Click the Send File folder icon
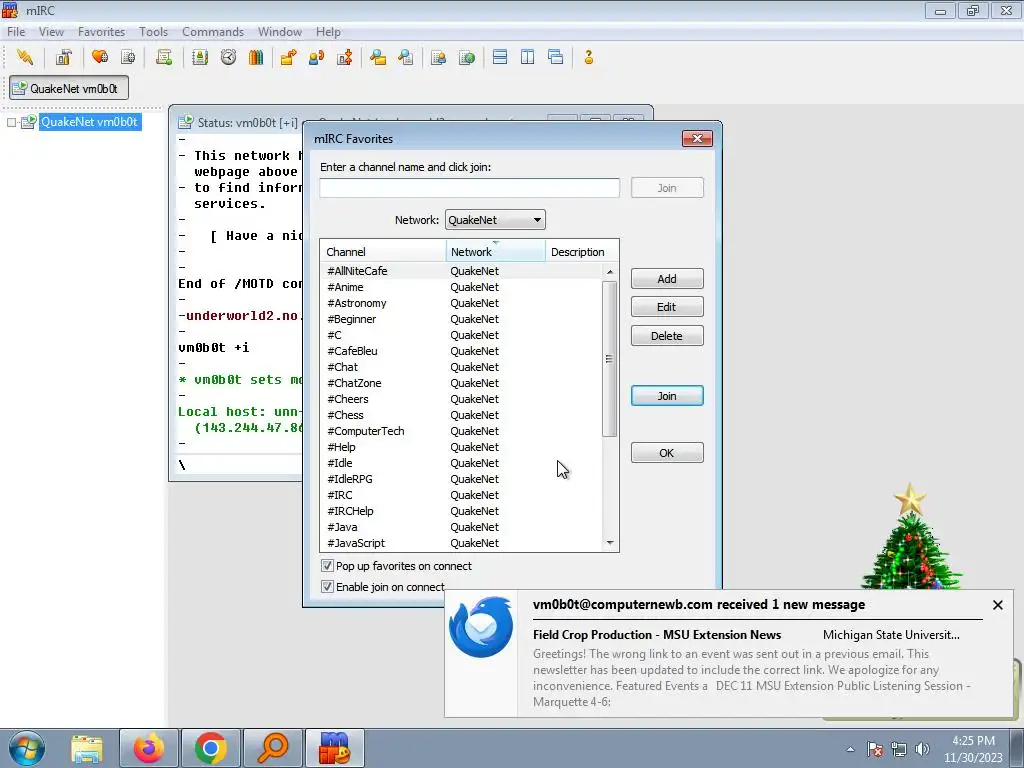Image resolution: width=1024 pixels, height=768 pixels. tap(288, 57)
